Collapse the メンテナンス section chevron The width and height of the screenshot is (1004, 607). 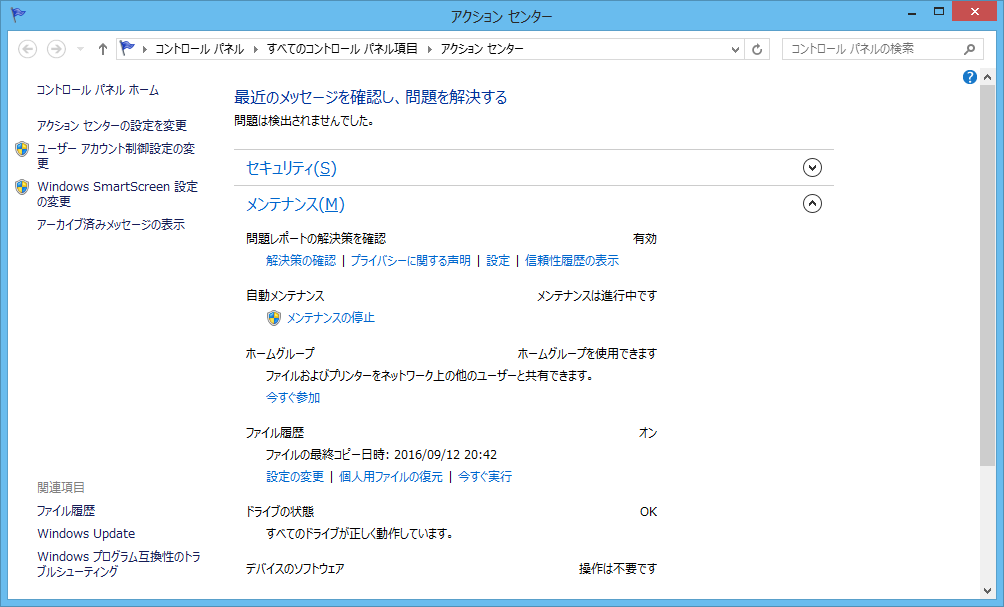point(812,204)
